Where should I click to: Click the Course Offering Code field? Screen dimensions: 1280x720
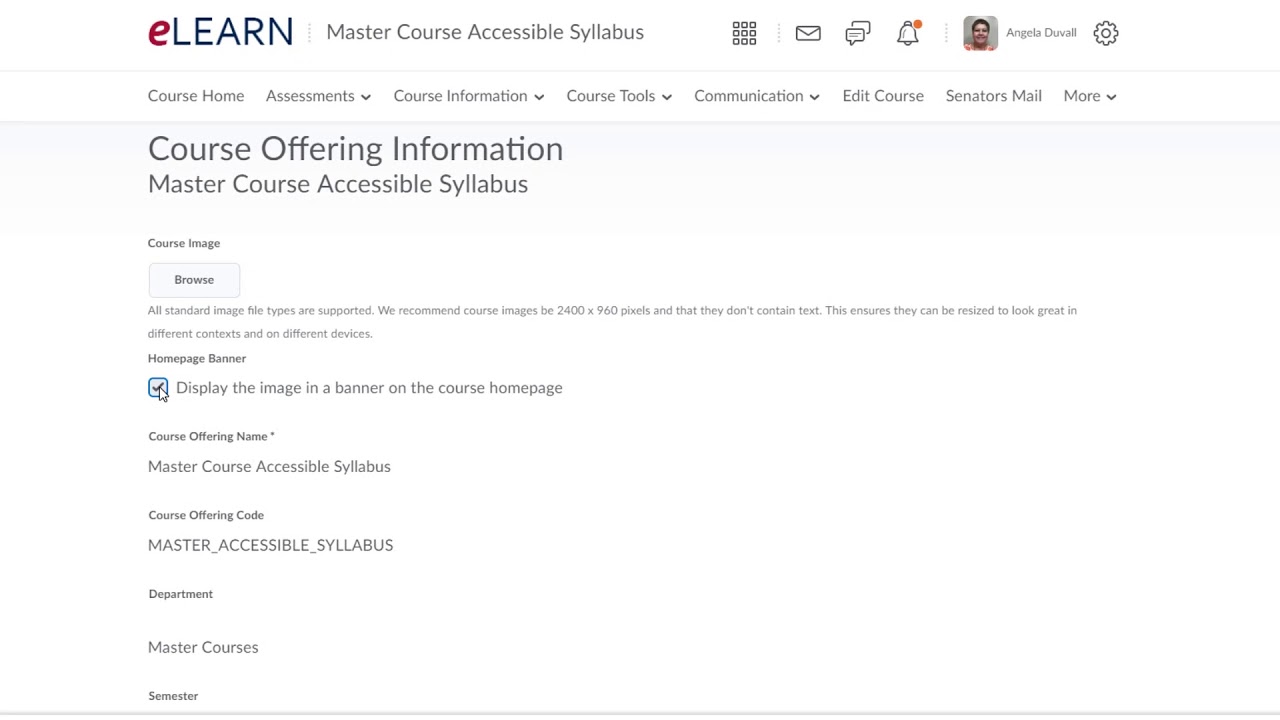tap(270, 545)
